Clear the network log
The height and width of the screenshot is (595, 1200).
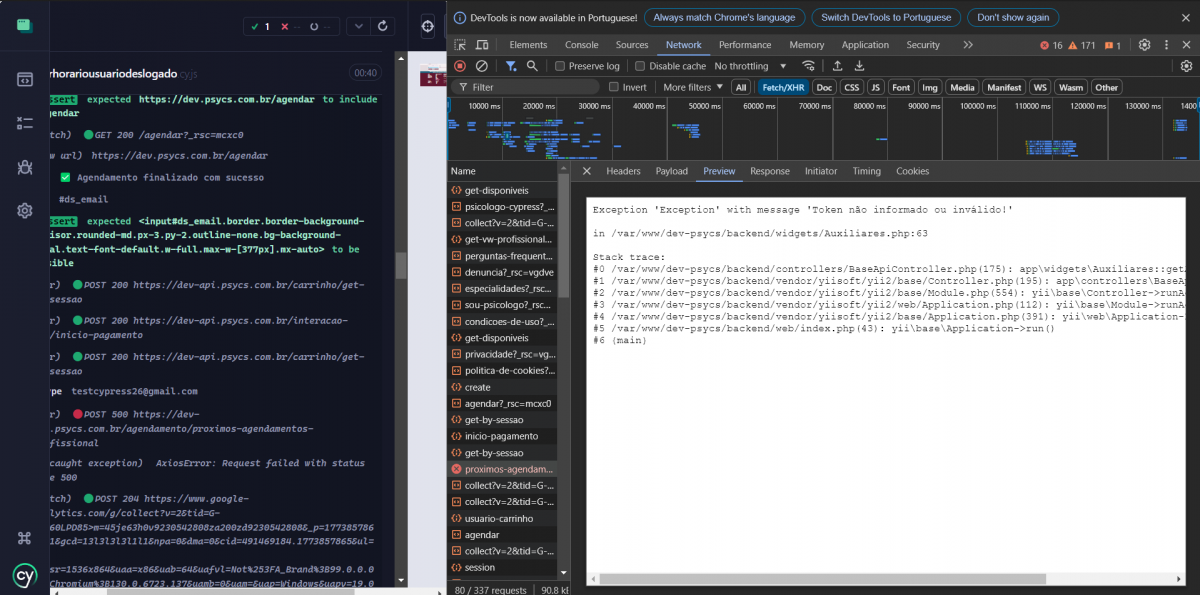point(482,66)
